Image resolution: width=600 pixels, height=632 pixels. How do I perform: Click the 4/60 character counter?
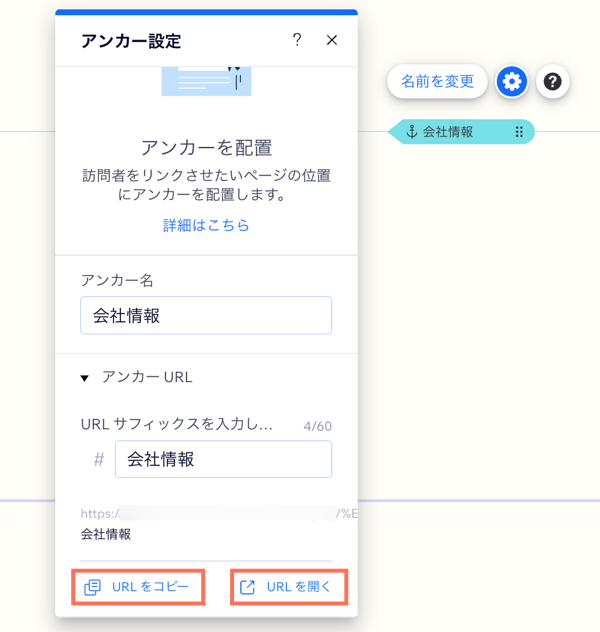[318, 426]
